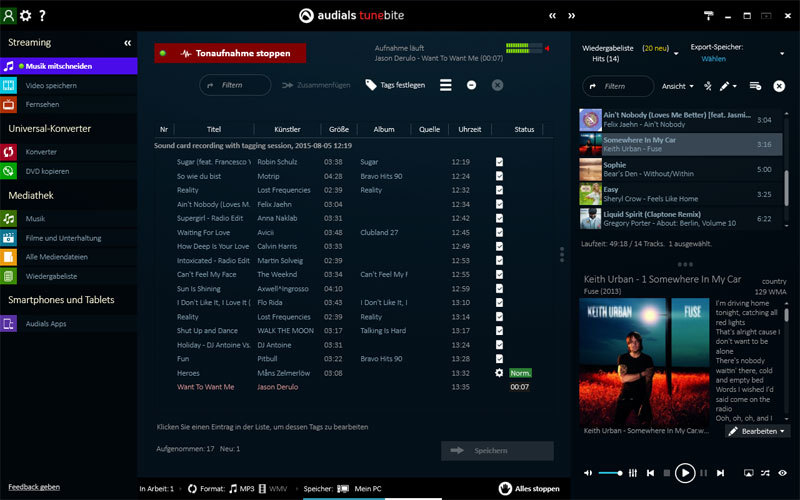
Task: Open the skin paint roller icon
Action: click(x=709, y=15)
